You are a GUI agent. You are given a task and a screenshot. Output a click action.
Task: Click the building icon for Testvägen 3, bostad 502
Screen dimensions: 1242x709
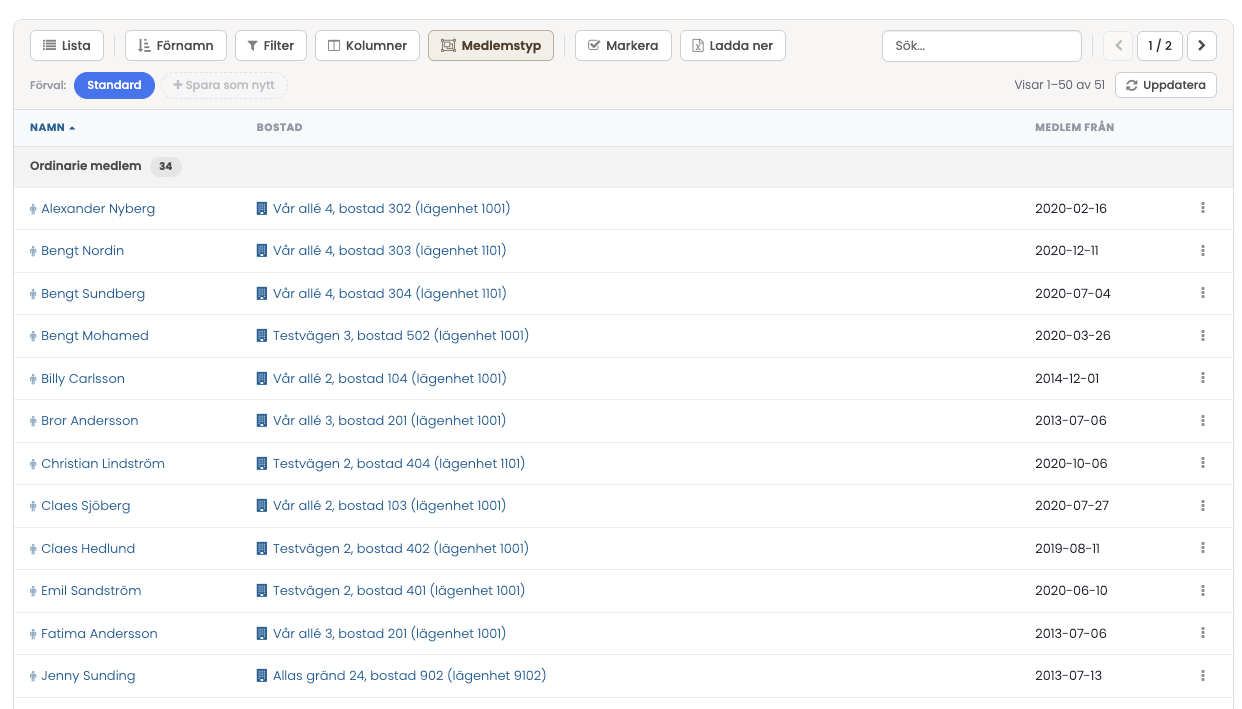pos(262,336)
